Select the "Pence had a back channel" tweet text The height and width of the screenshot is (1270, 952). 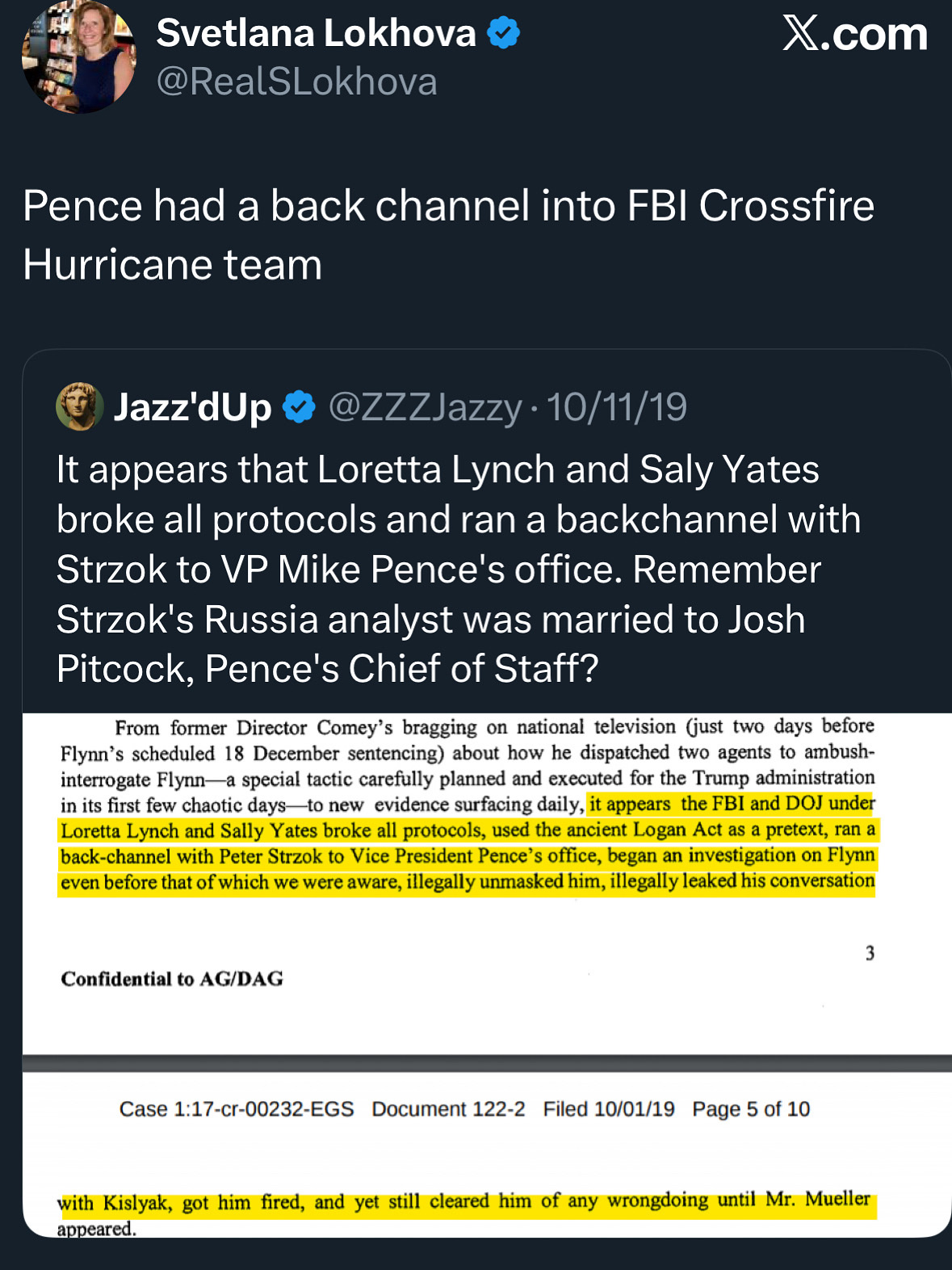click(x=448, y=234)
